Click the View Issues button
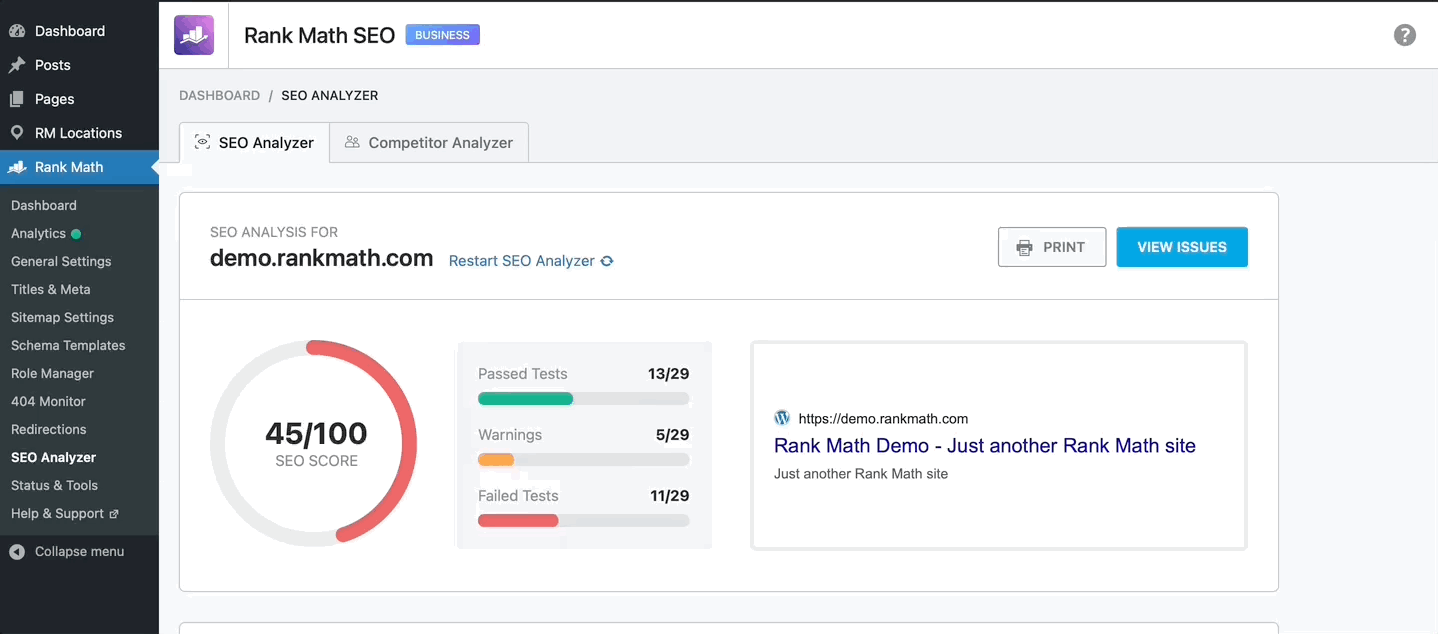This screenshot has width=1438, height=634. [x=1182, y=247]
